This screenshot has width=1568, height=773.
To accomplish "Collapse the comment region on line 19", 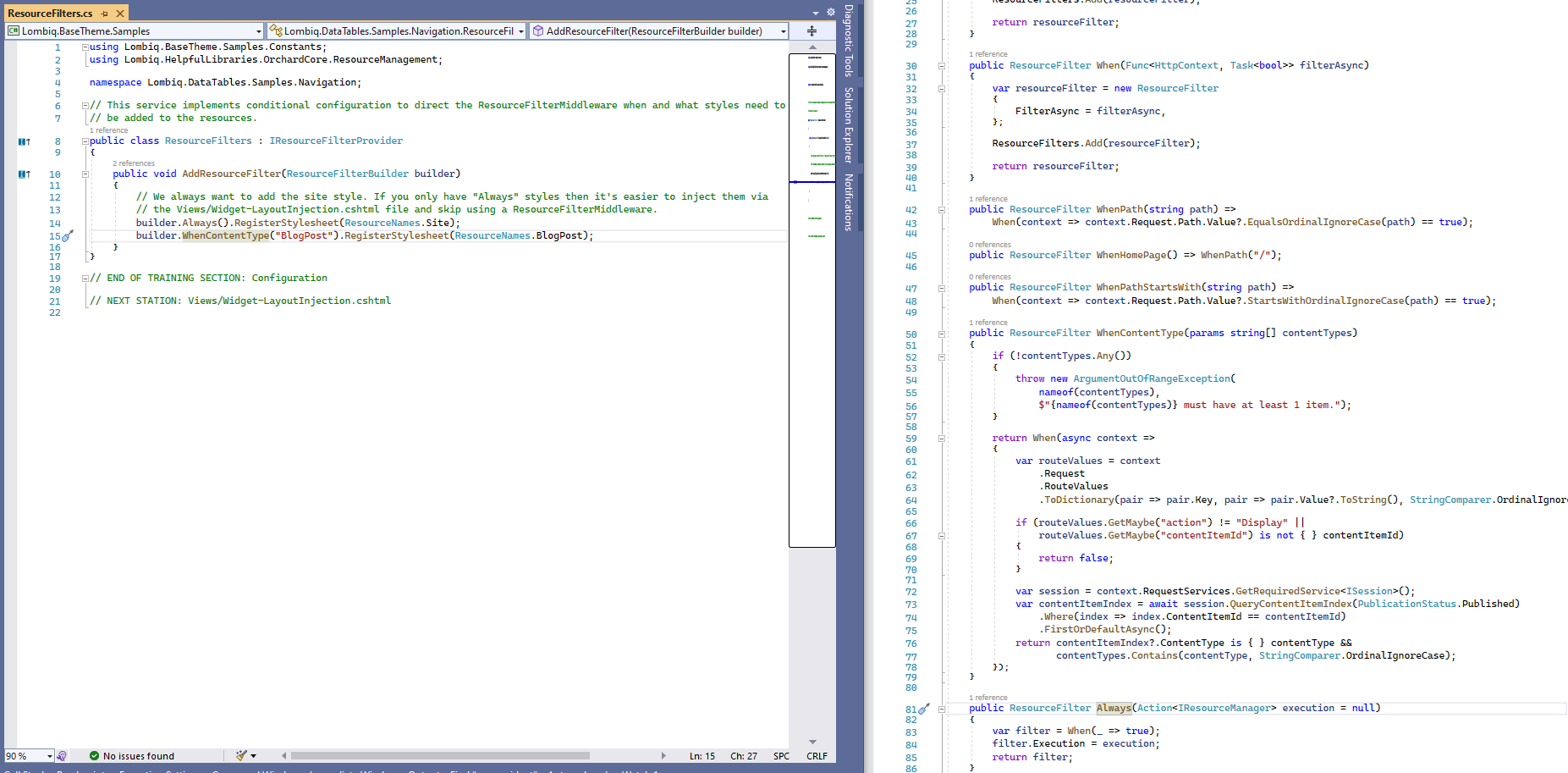I will 85,279.
